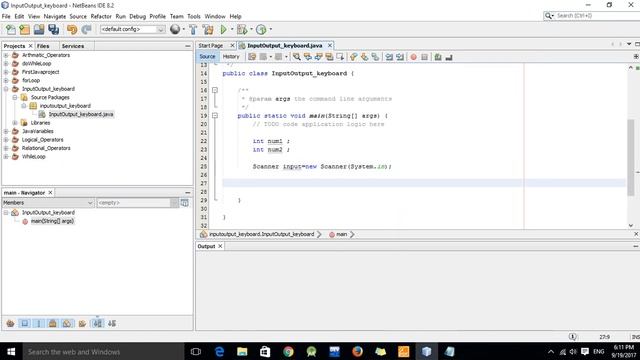Close the Output panel tab
The height and width of the screenshot is (360, 640).
[x=220, y=246]
